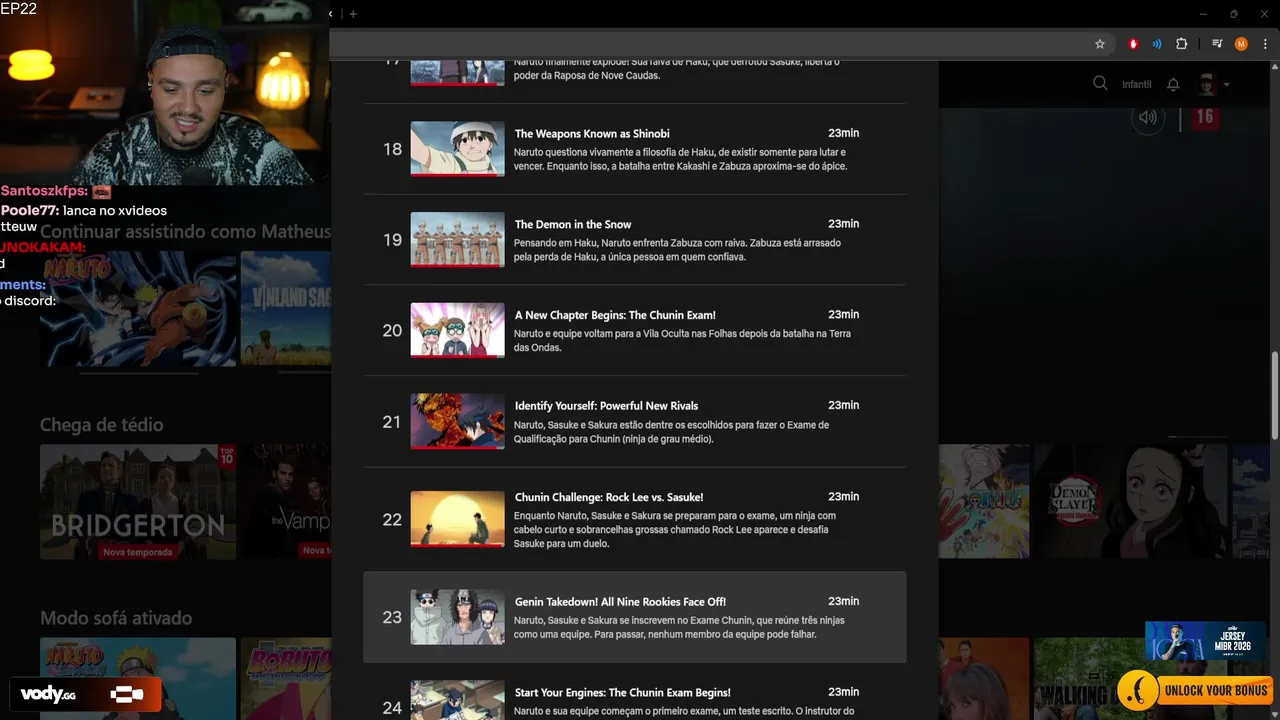Viewport: 1280px width, 720px height.
Task: Bookmark this page with the star icon
Action: pos(1100,44)
